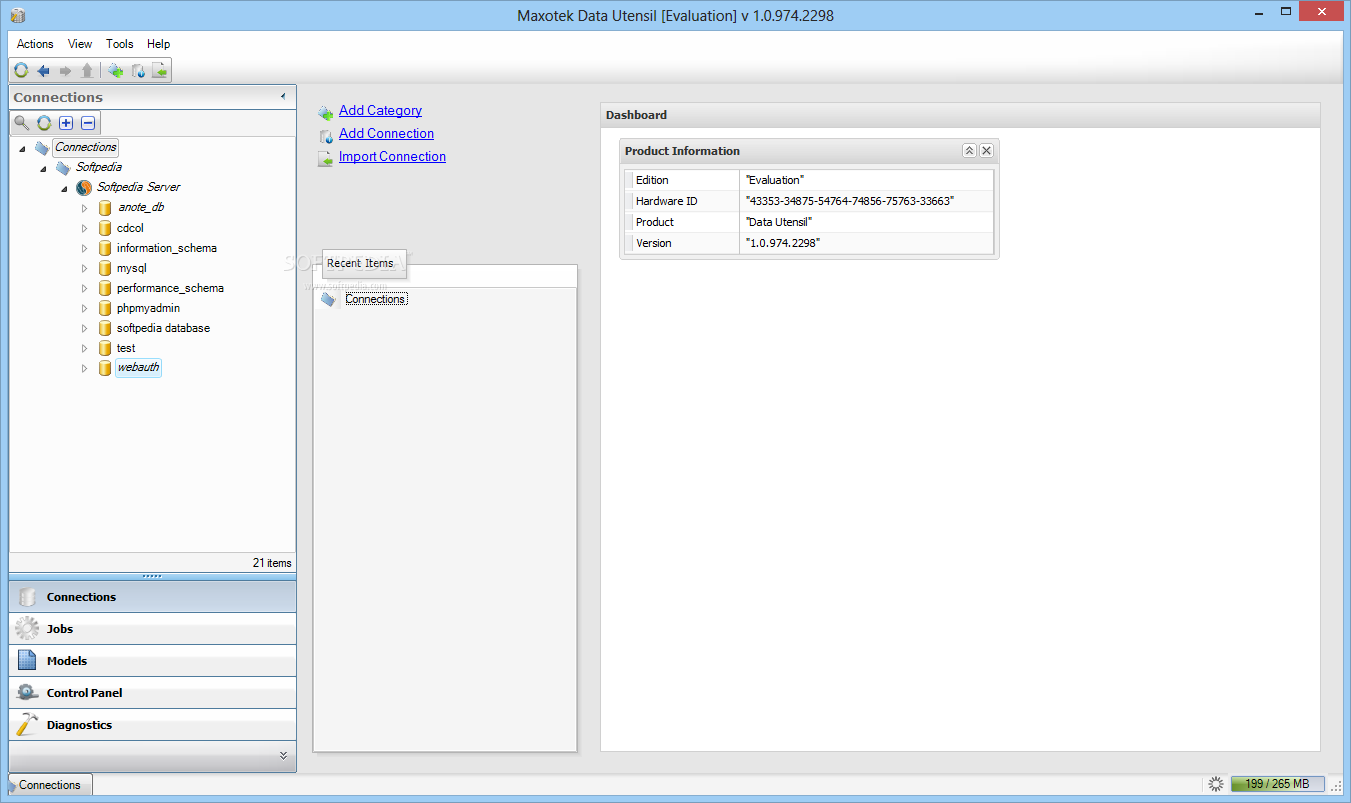1351x803 pixels.
Task: Expand the mysql database node
Action: [85, 268]
